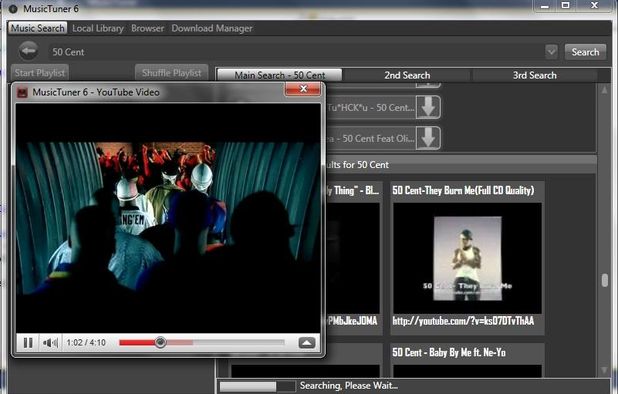Switch to the 2nd Search tab
618x394 pixels.
pyautogui.click(x=407, y=75)
